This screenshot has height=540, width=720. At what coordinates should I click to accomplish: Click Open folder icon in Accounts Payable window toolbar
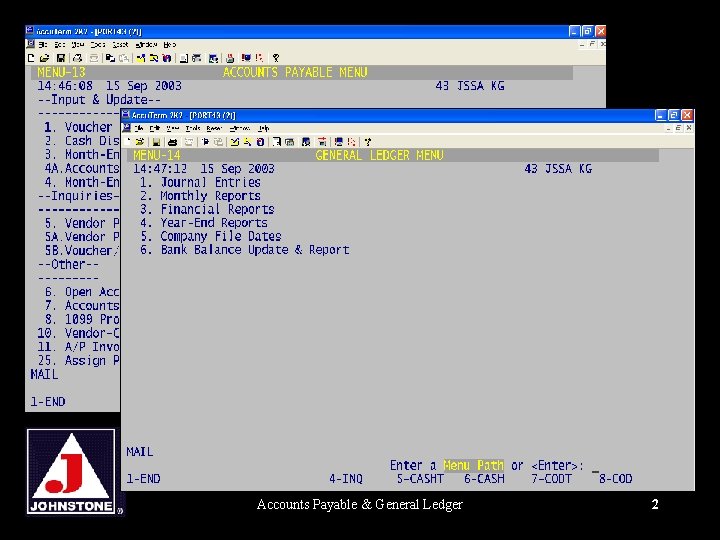click(45, 58)
